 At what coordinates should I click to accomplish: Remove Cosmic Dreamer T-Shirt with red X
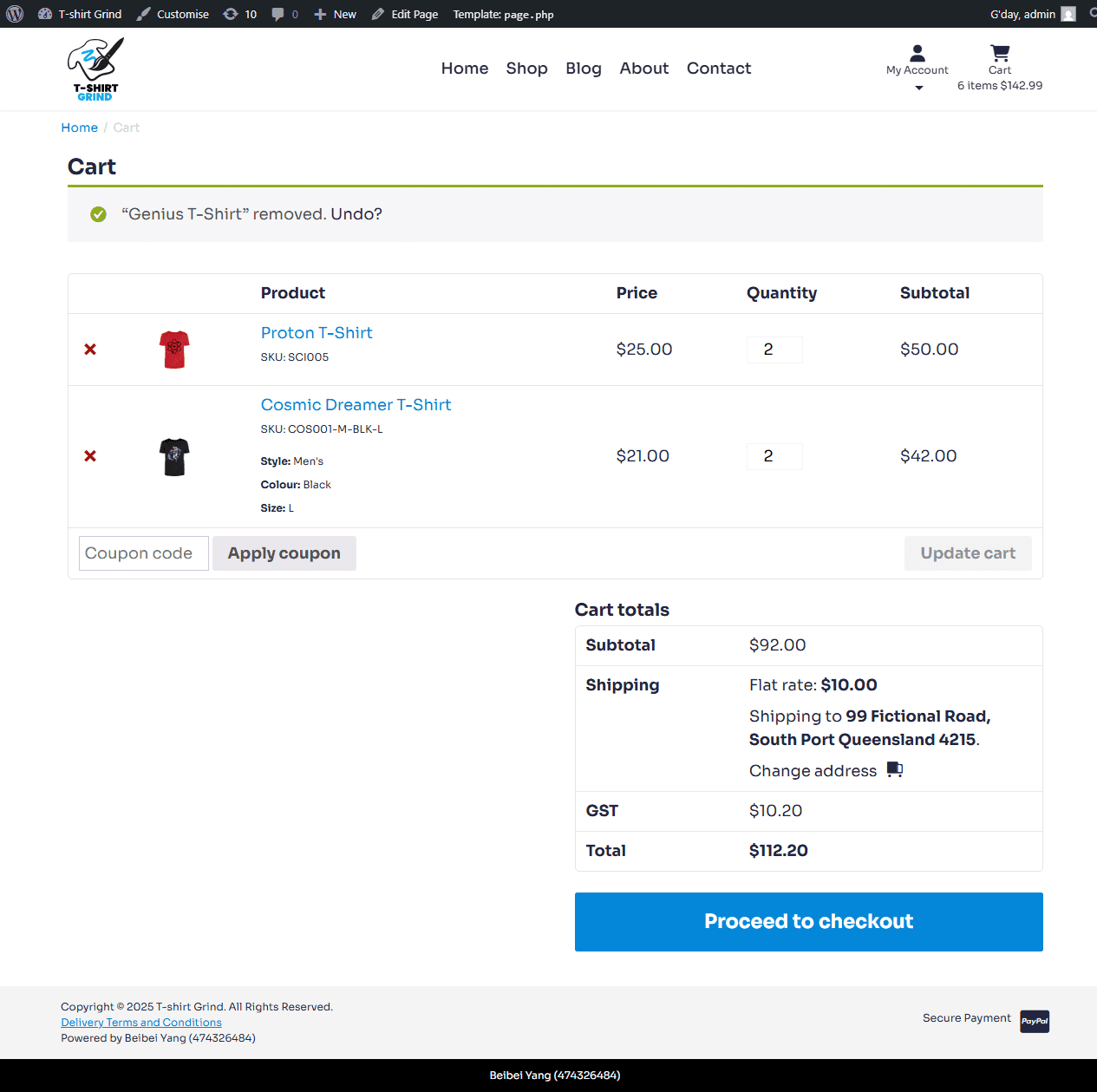coord(90,456)
